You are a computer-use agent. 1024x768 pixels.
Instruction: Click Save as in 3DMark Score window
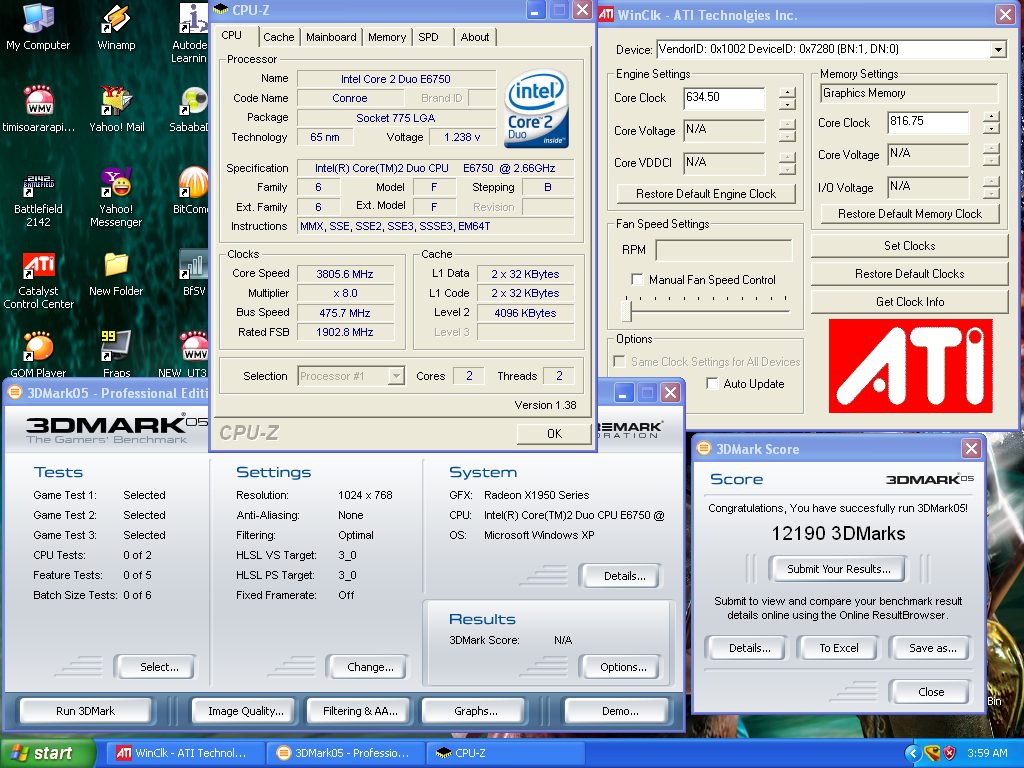tap(933, 648)
